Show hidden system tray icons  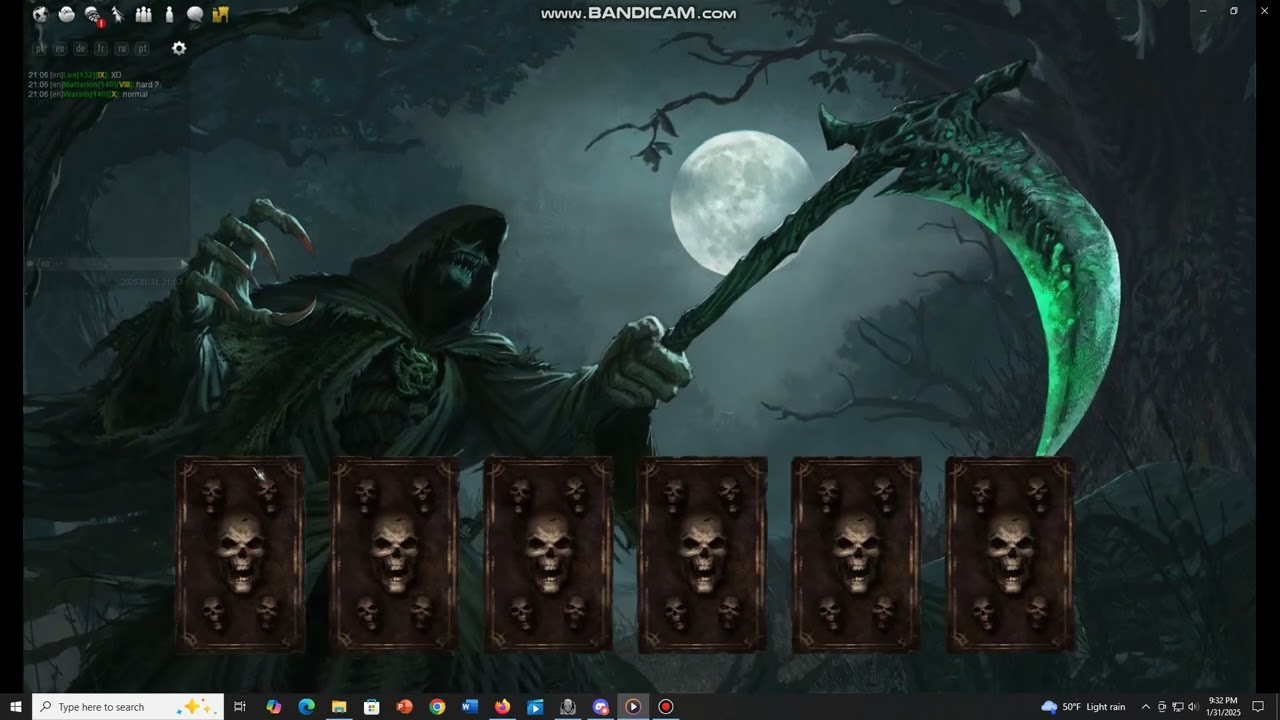click(1146, 707)
